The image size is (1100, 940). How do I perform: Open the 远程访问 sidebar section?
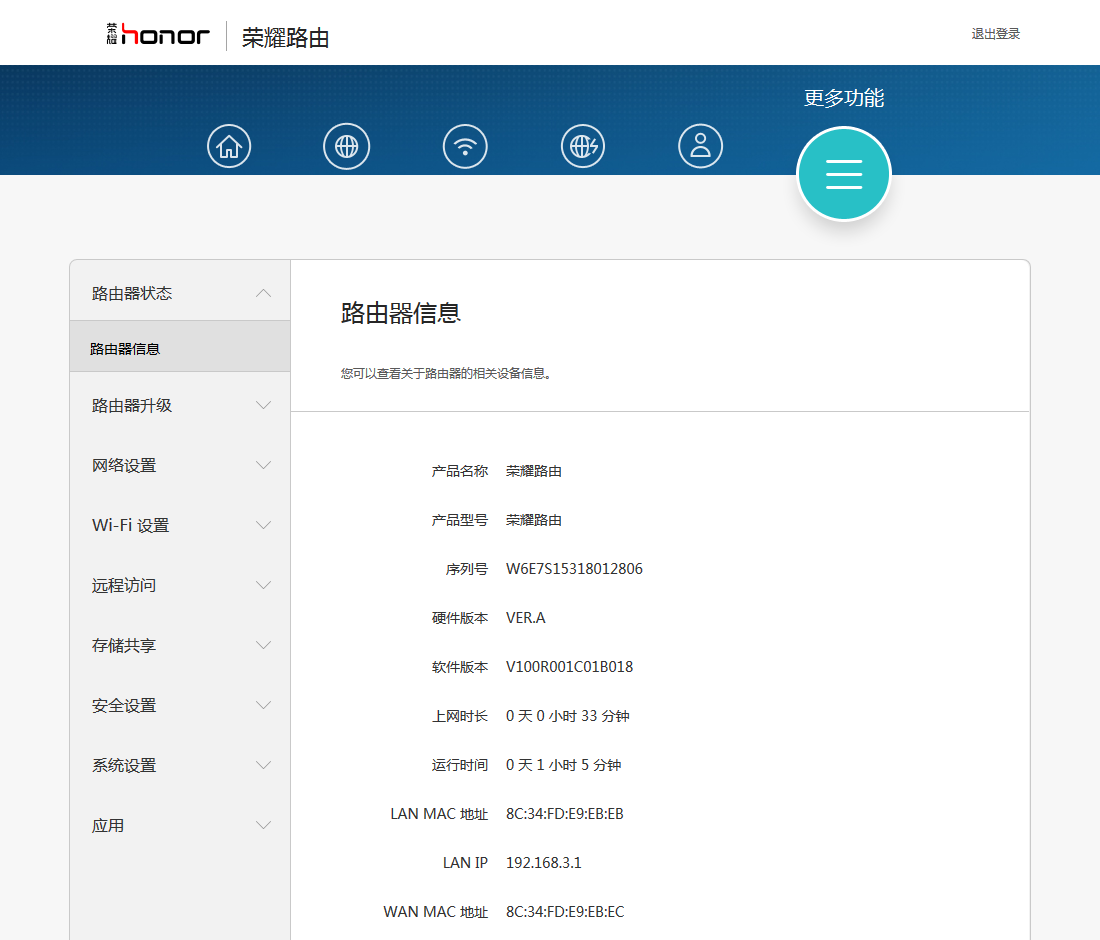tap(180, 585)
